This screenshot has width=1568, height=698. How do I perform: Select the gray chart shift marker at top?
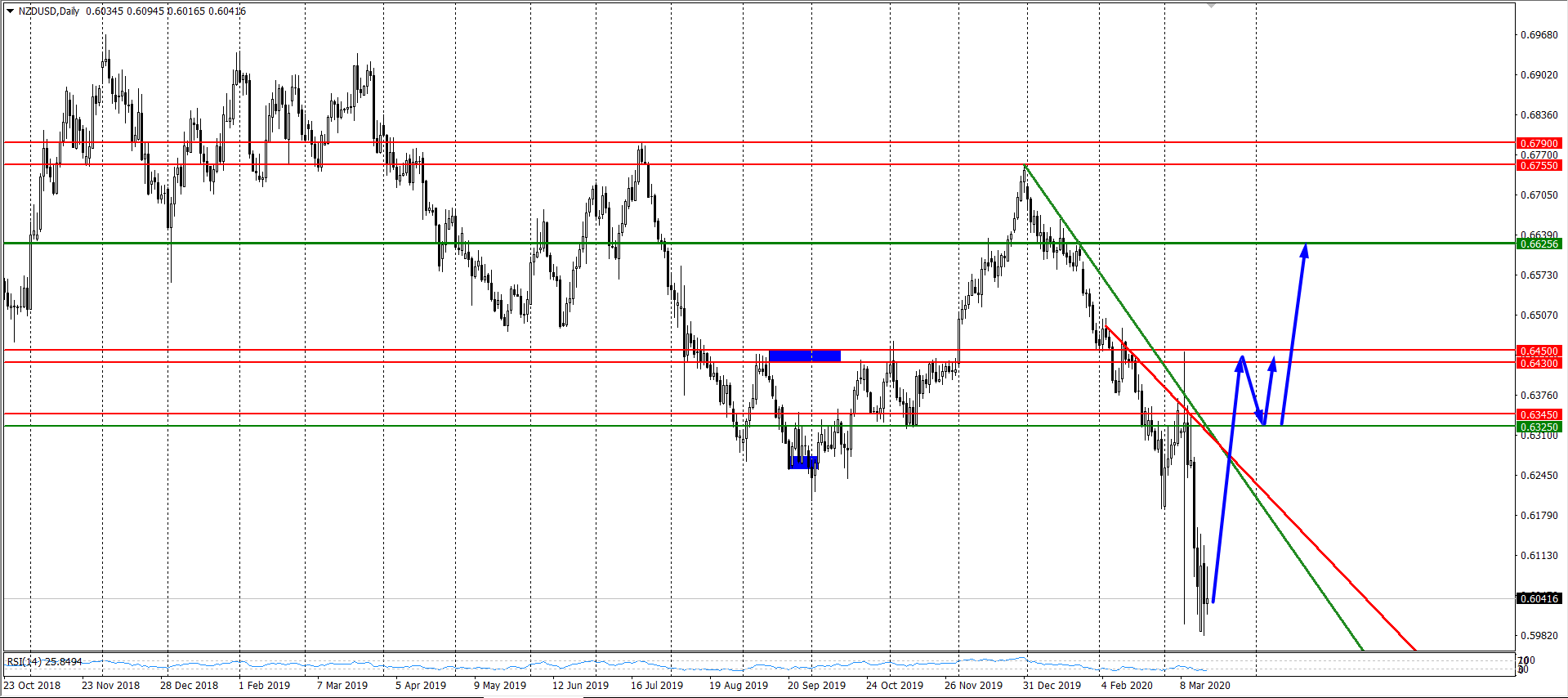tap(1211, 6)
